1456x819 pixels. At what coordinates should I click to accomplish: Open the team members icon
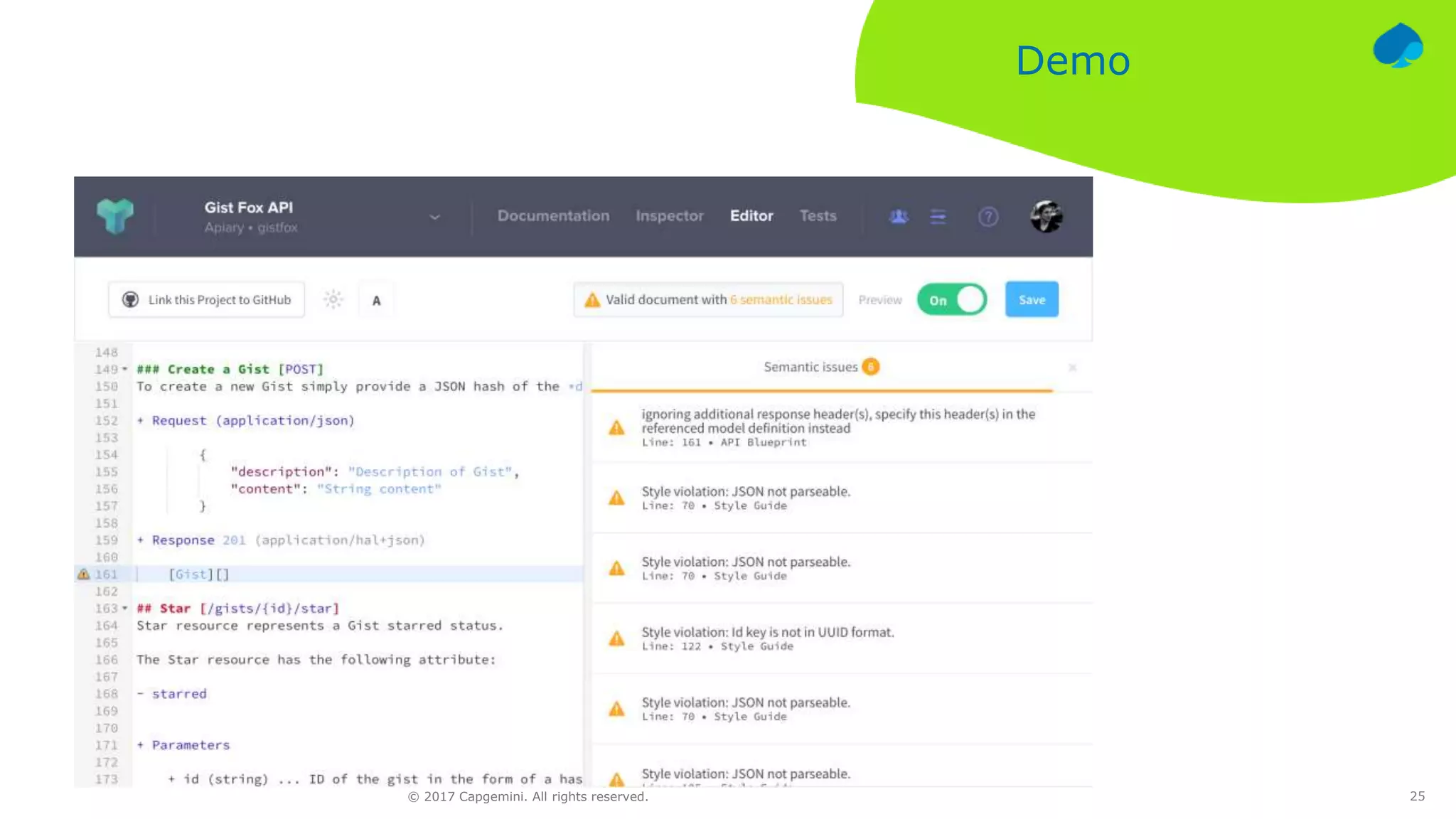[899, 216]
